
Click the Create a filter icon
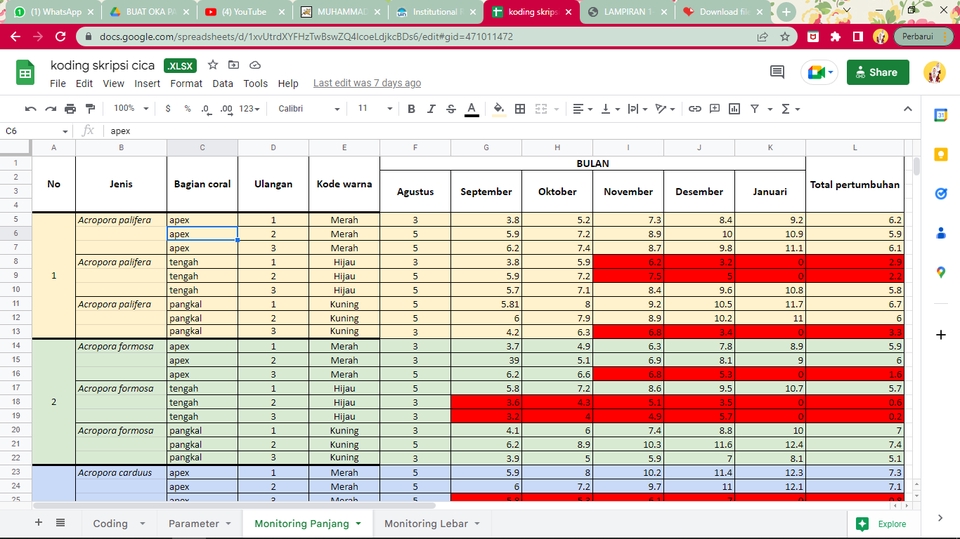click(x=755, y=109)
